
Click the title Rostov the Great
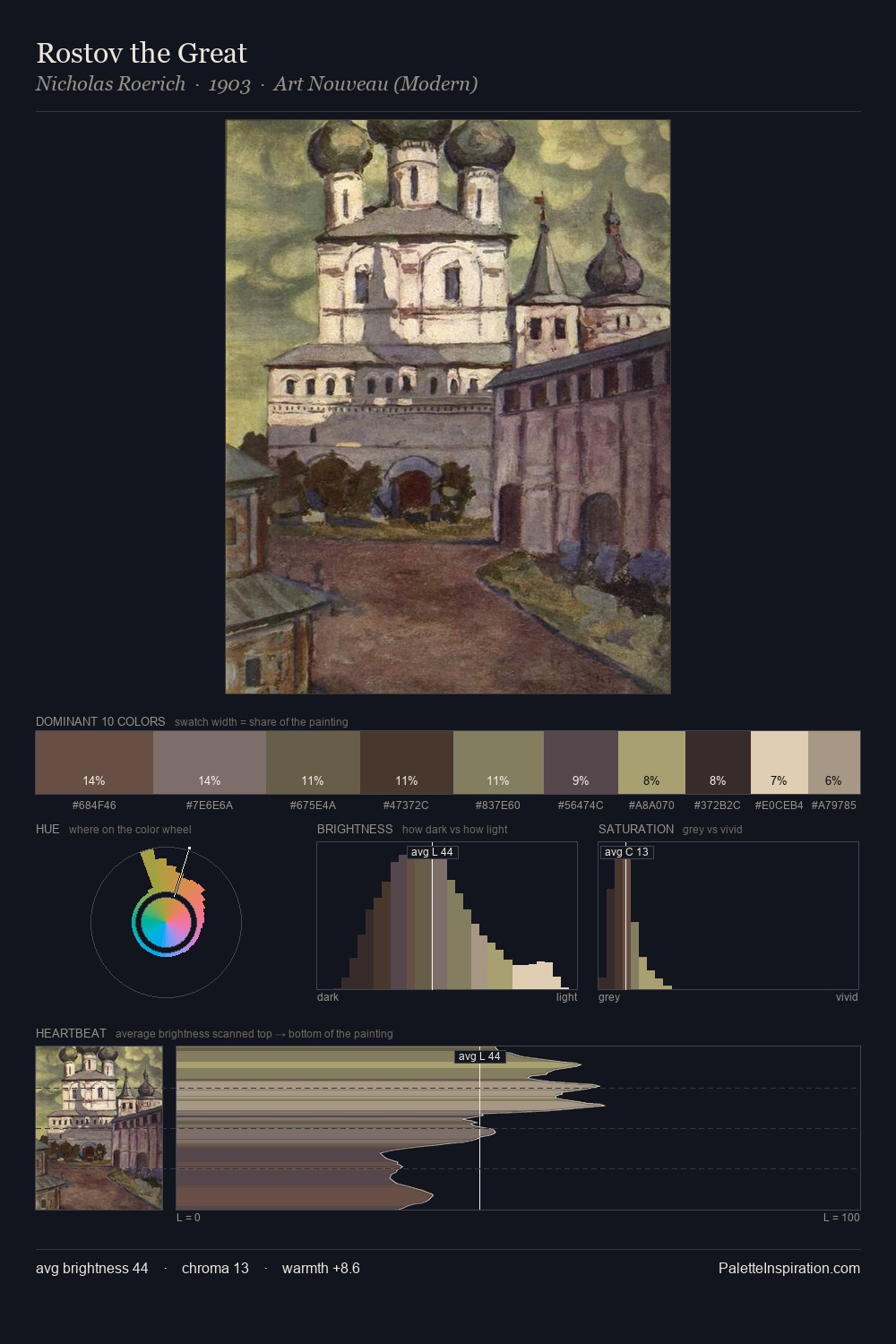[142, 54]
